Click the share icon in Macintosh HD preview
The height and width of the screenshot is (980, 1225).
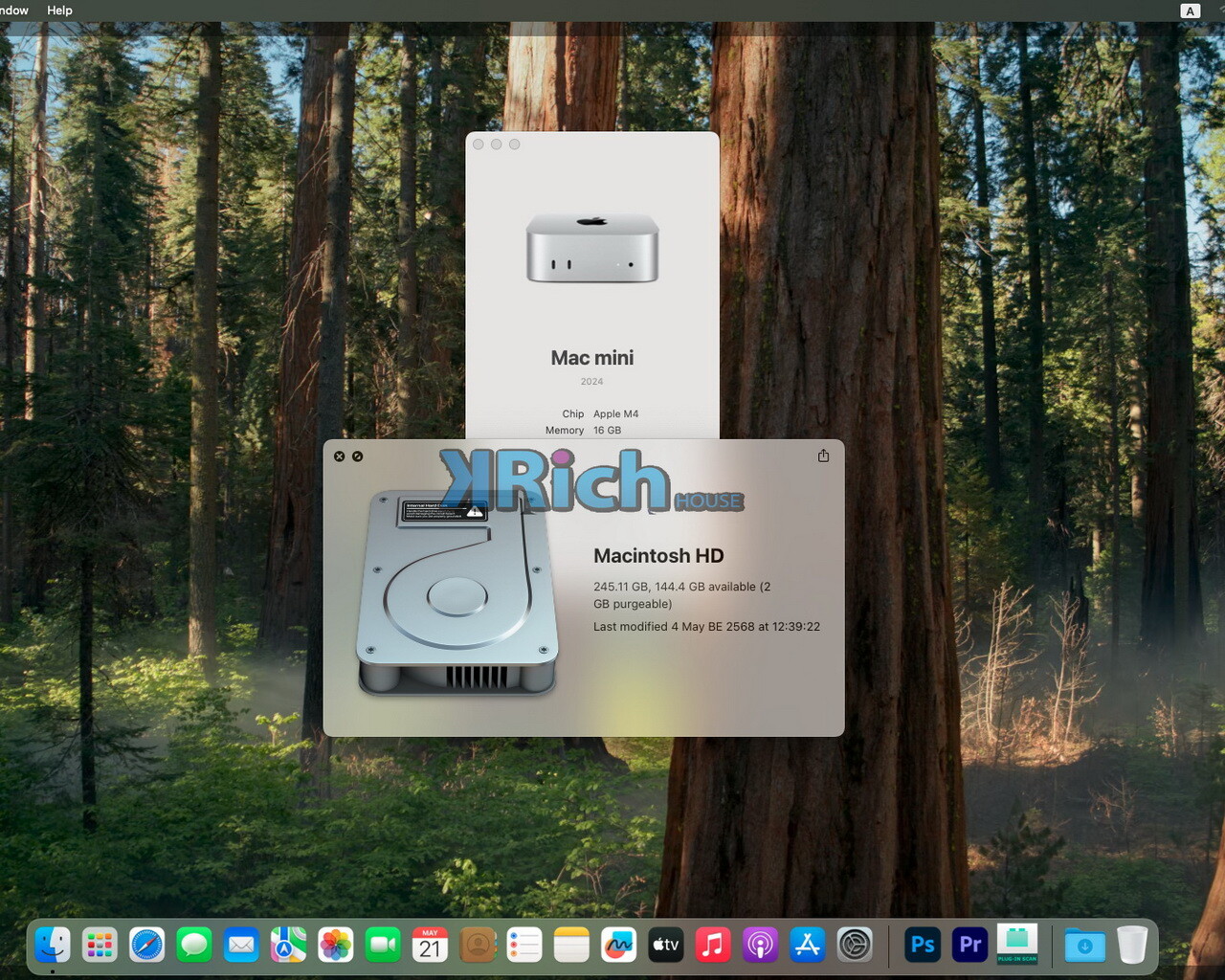pyautogui.click(x=823, y=456)
